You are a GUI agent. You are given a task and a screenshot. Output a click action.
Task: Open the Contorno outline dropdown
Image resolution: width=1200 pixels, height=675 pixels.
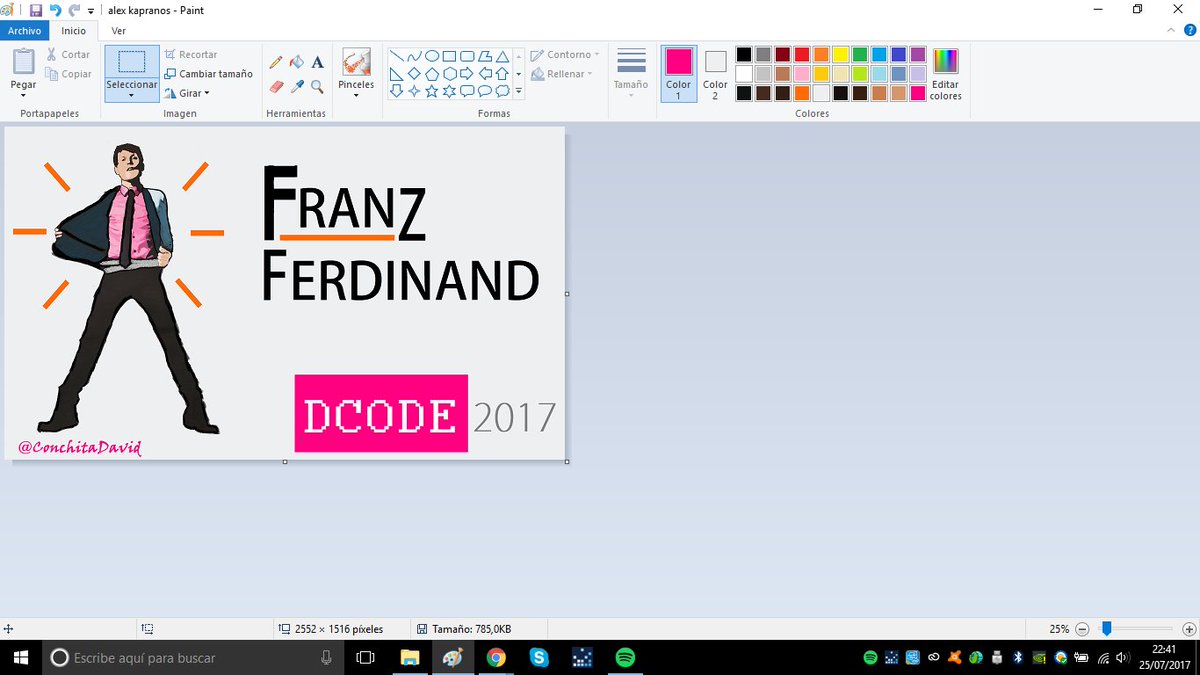pyautogui.click(x=565, y=55)
